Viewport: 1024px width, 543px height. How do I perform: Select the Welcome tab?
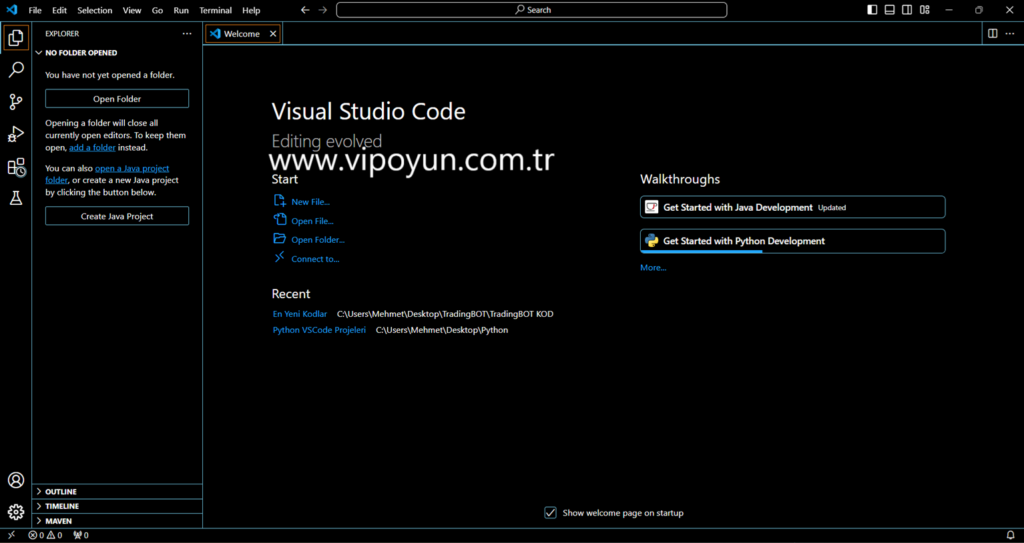[x=242, y=34]
